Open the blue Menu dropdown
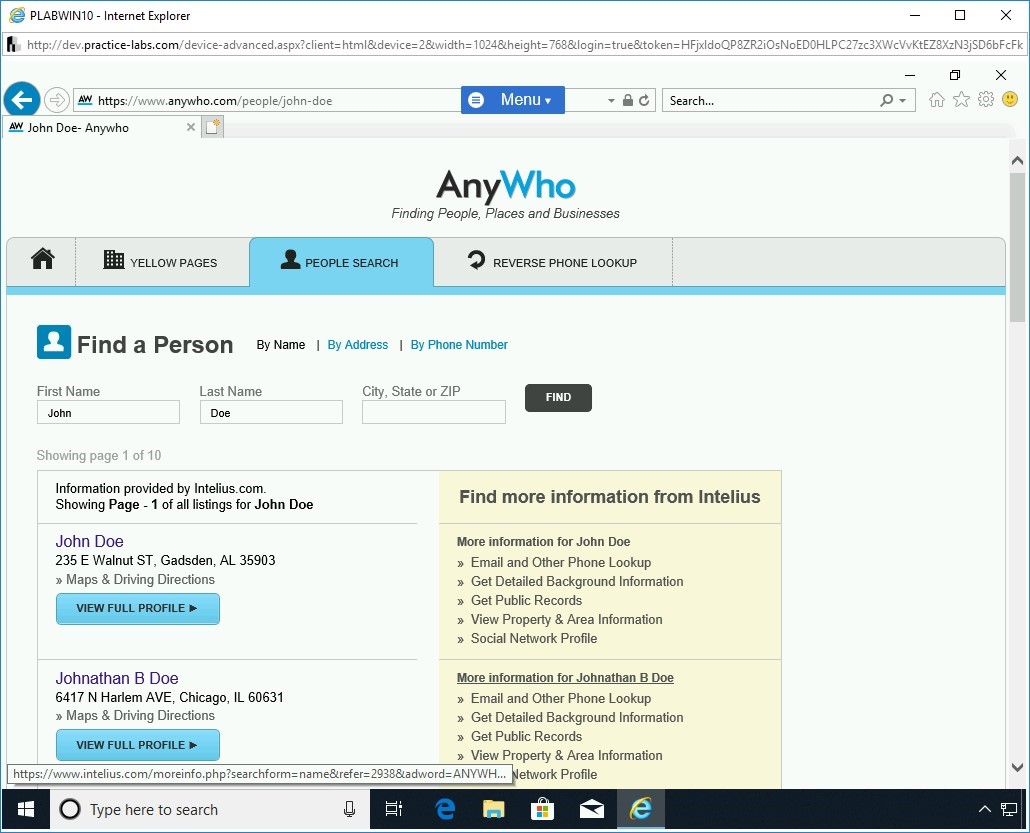The image size is (1030, 833). pyautogui.click(x=512, y=99)
